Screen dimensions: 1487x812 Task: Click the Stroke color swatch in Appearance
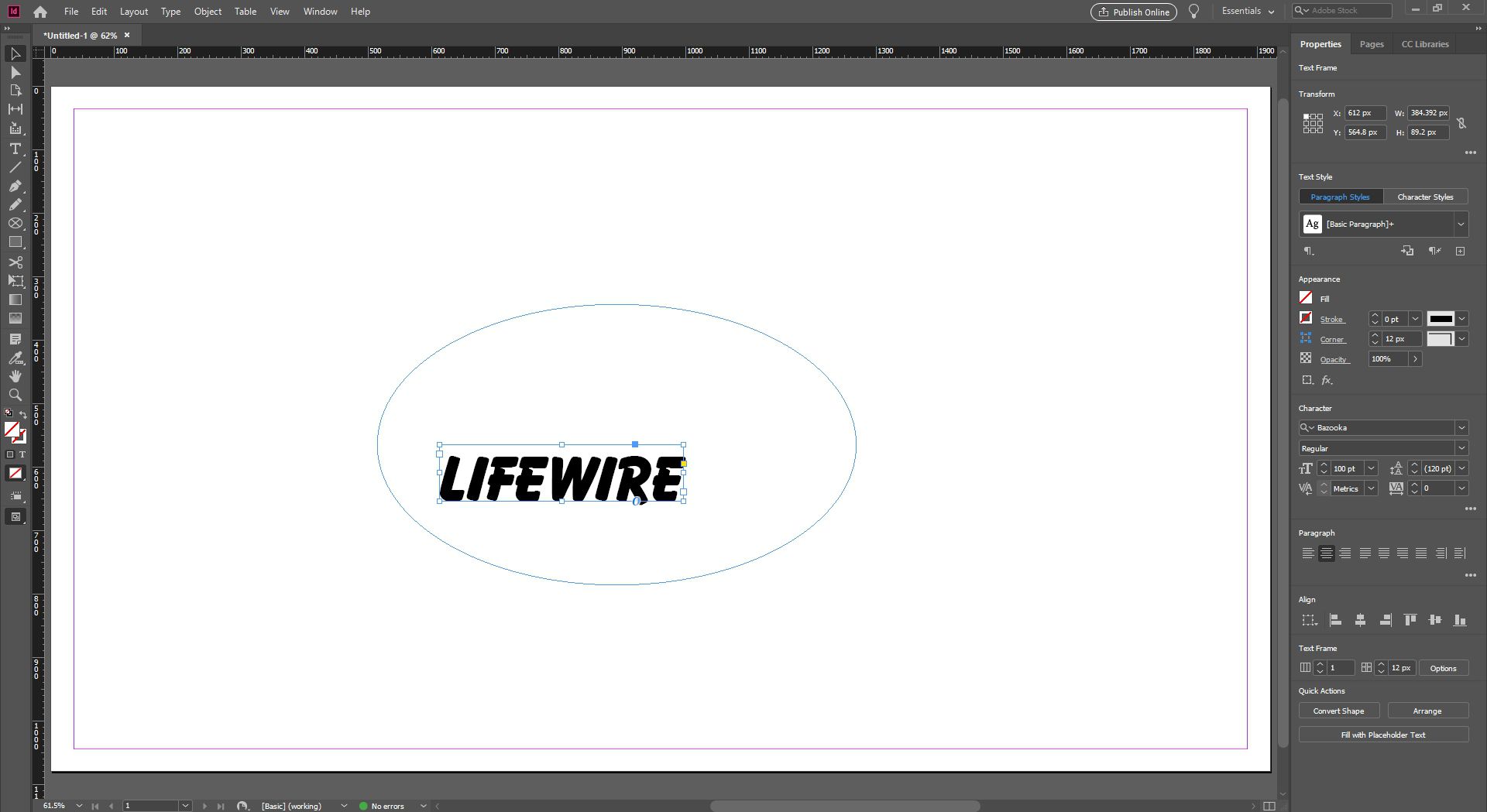pos(1306,318)
